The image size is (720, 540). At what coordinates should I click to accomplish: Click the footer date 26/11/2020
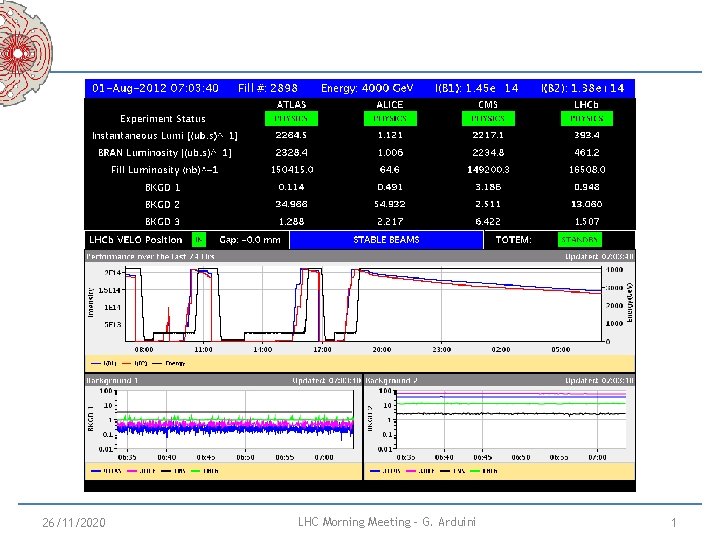(73, 523)
